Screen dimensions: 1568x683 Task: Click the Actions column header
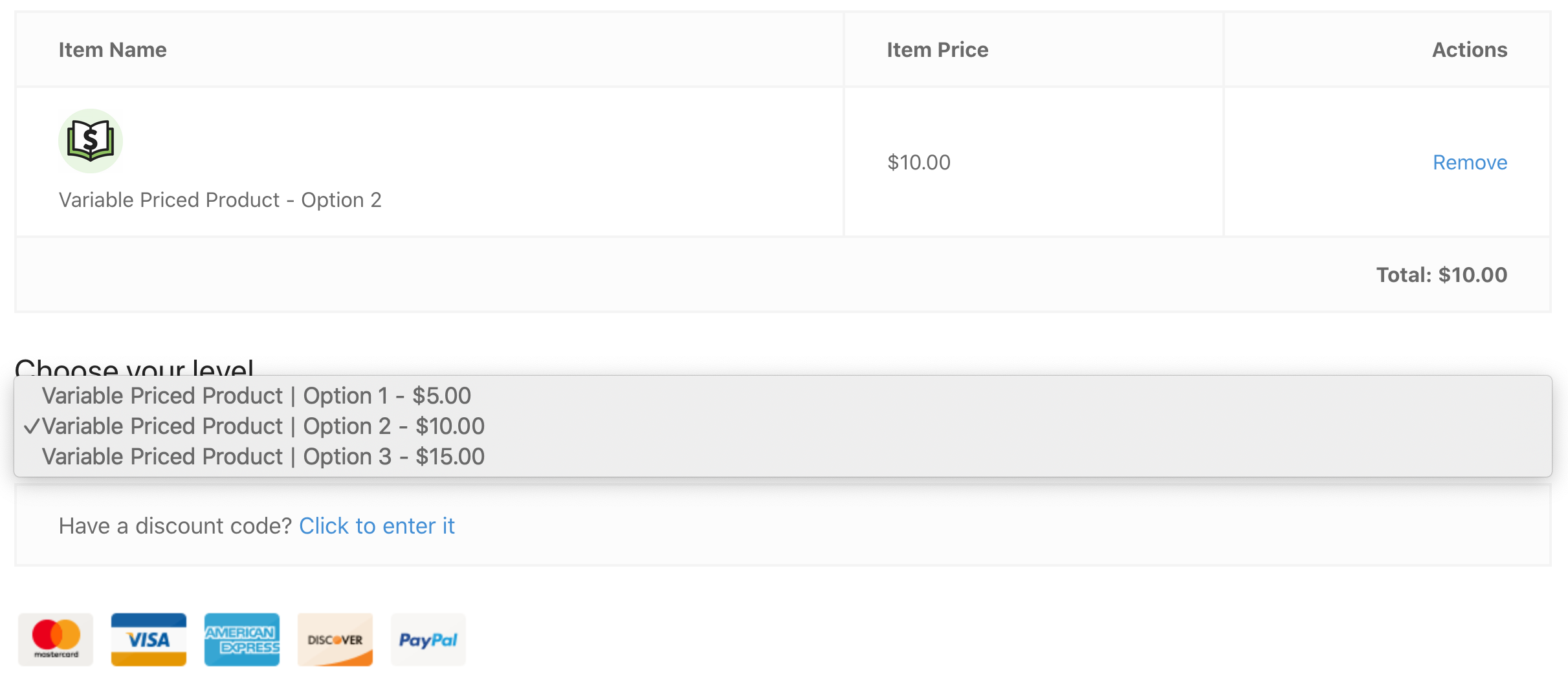point(1470,50)
